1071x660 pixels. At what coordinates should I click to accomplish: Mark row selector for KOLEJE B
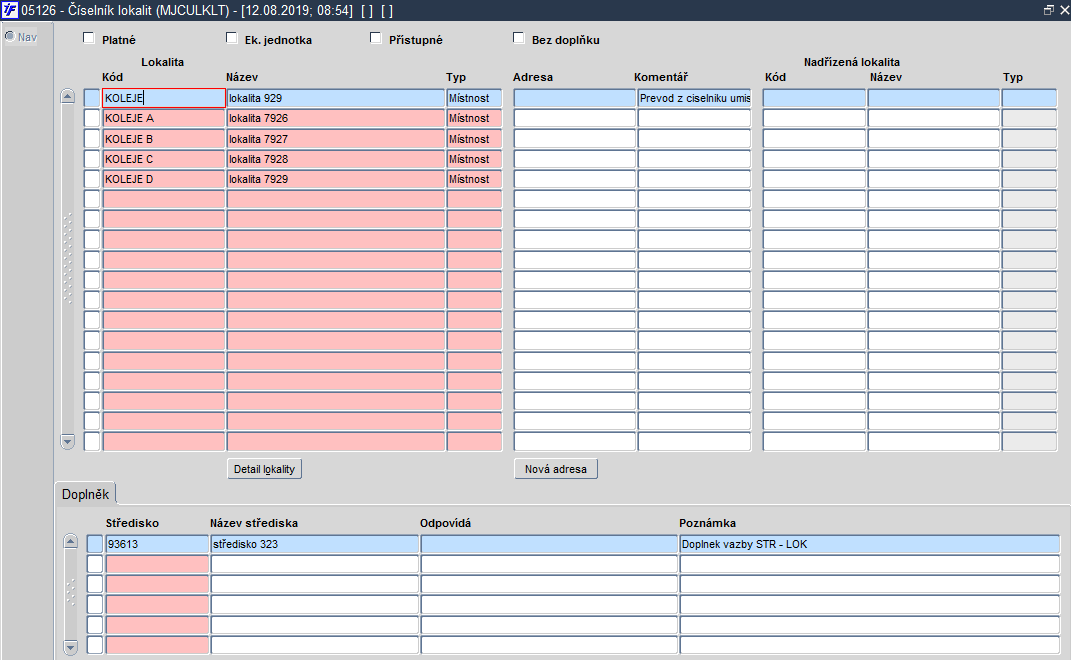coord(92,139)
